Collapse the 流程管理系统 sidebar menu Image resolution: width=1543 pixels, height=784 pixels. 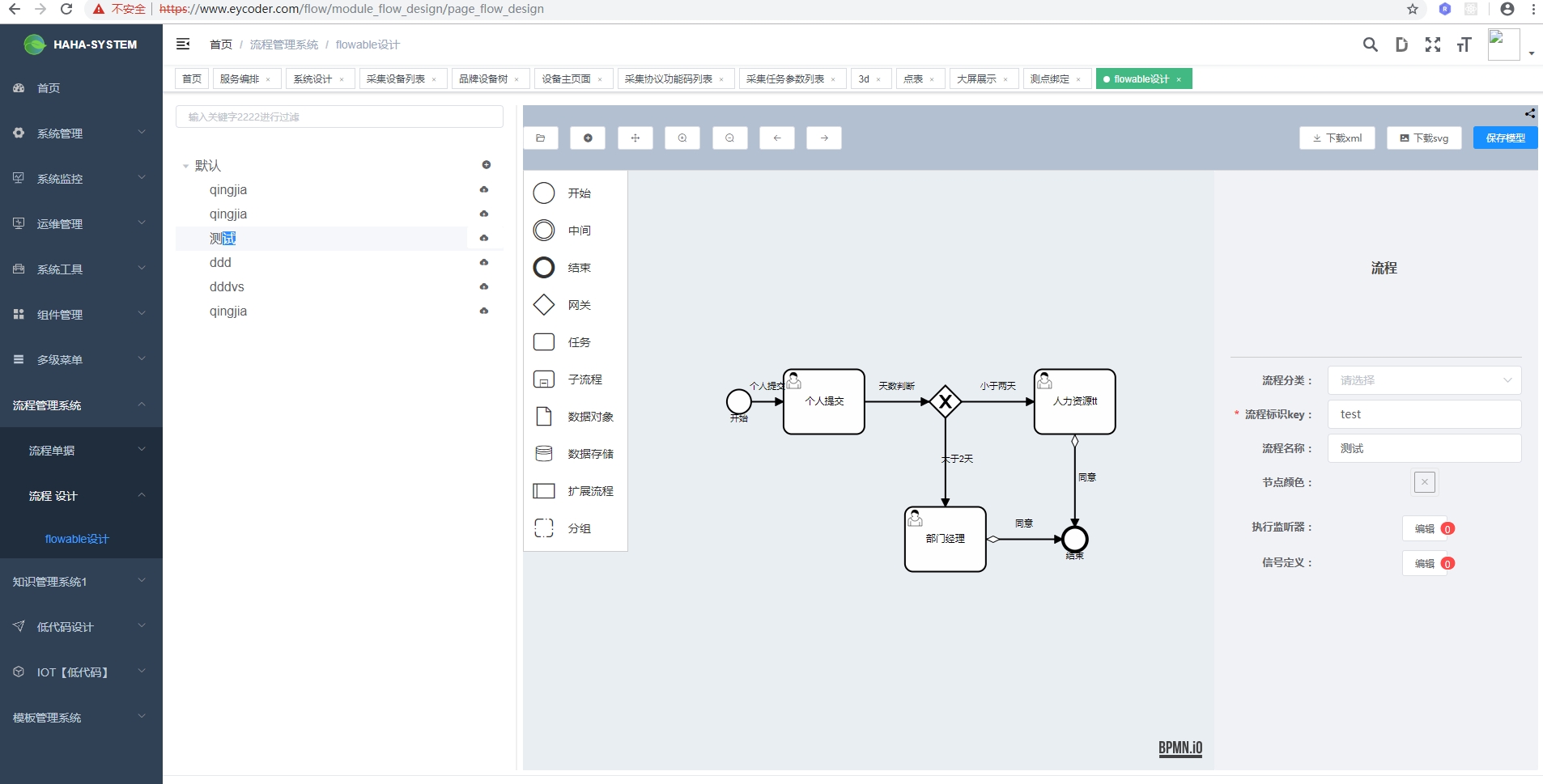point(81,405)
